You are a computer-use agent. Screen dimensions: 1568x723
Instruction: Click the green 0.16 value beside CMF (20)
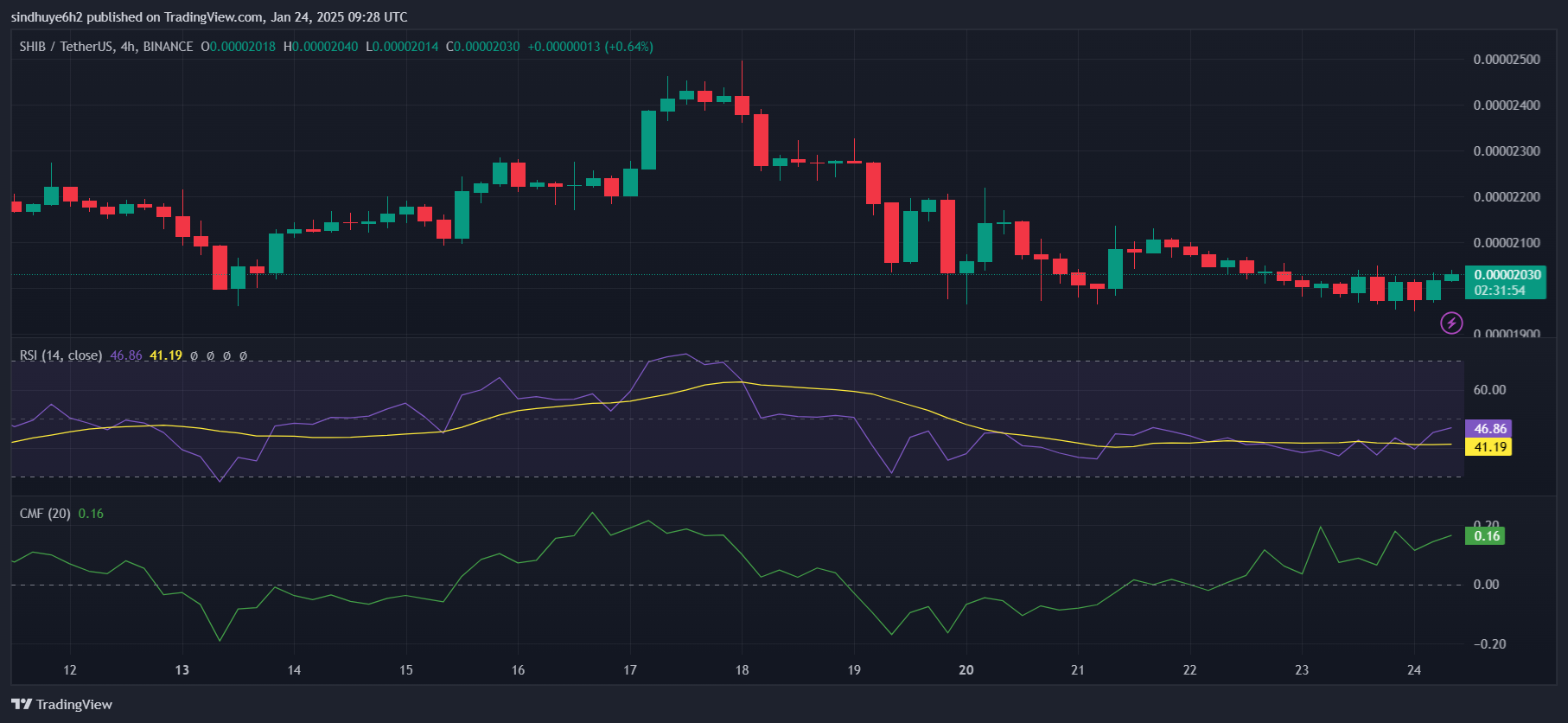point(91,514)
